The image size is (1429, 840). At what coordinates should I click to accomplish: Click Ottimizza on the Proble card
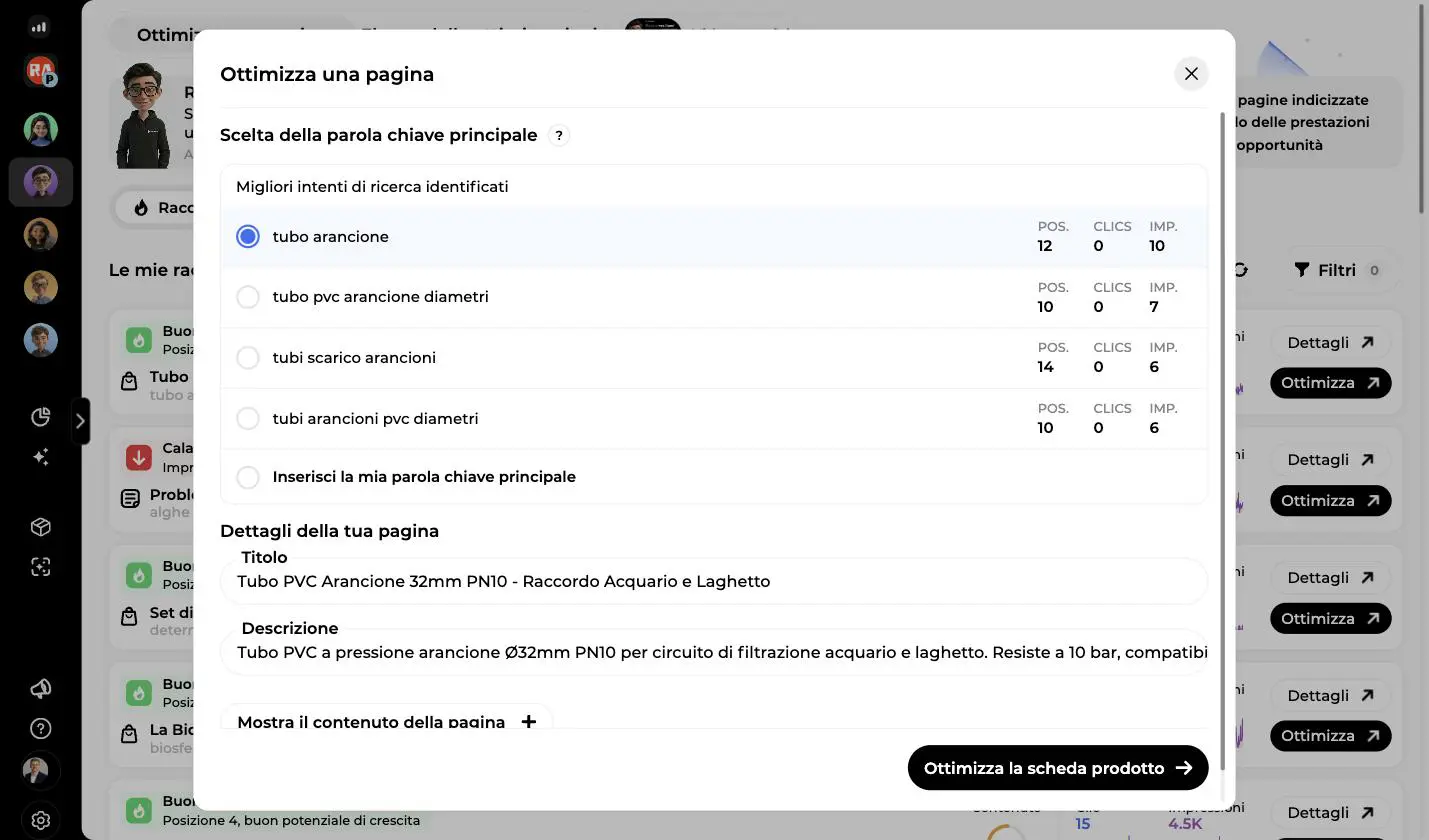(1330, 501)
